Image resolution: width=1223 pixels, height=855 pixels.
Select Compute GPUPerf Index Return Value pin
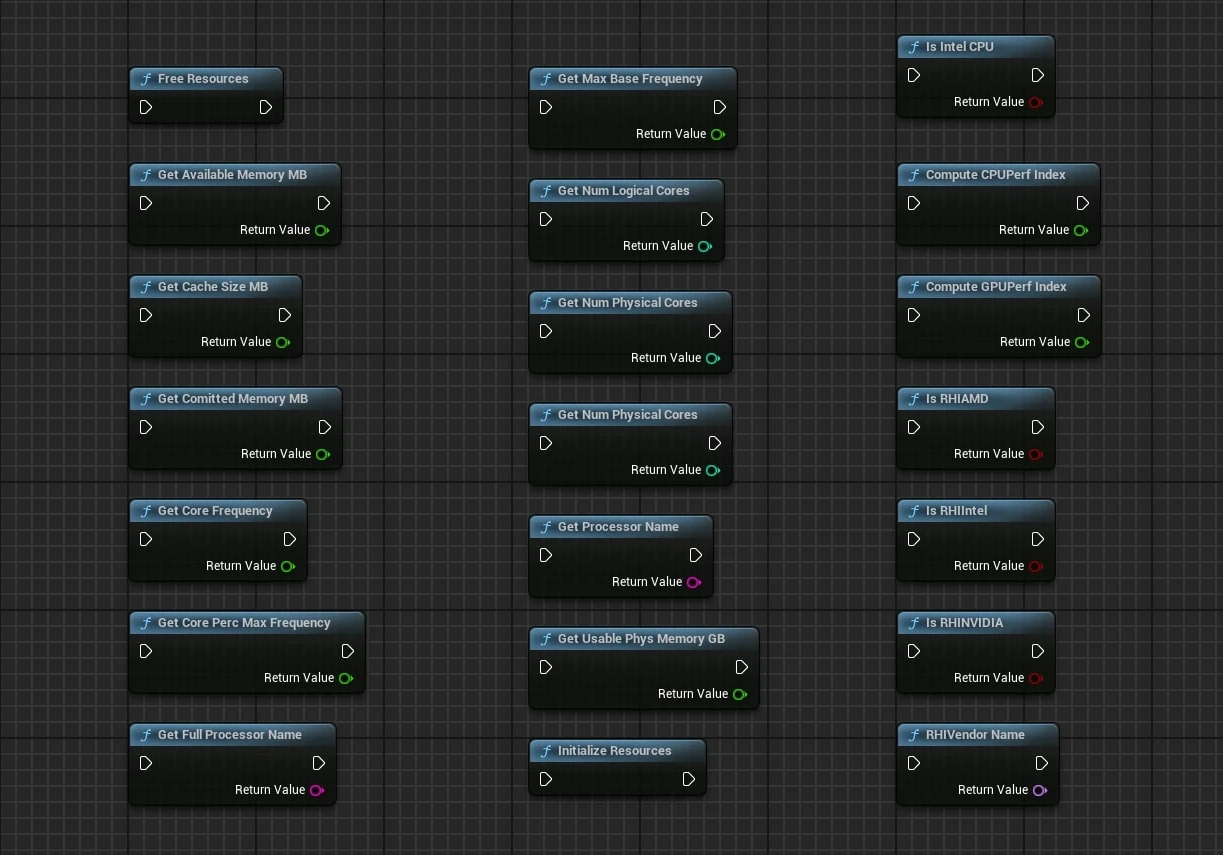[x=1082, y=342]
